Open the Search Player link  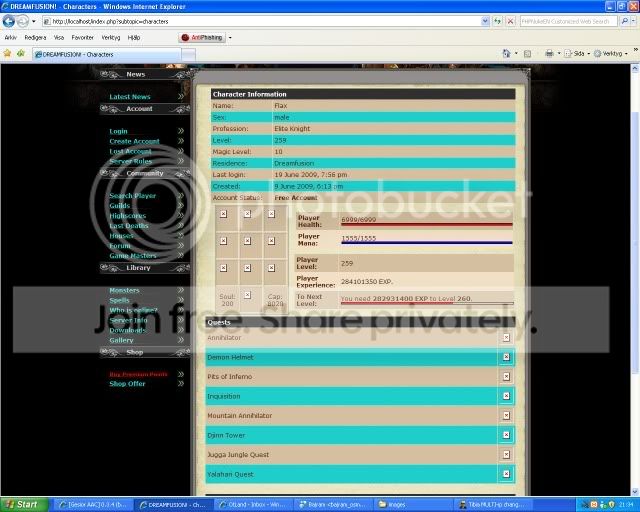click(x=133, y=196)
